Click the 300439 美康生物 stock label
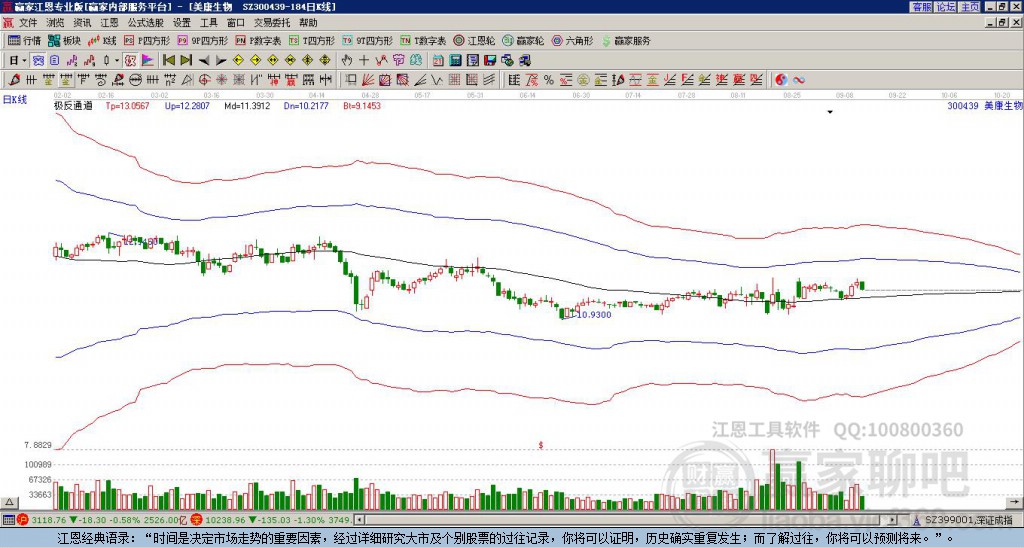1024x548 pixels. pos(985,106)
